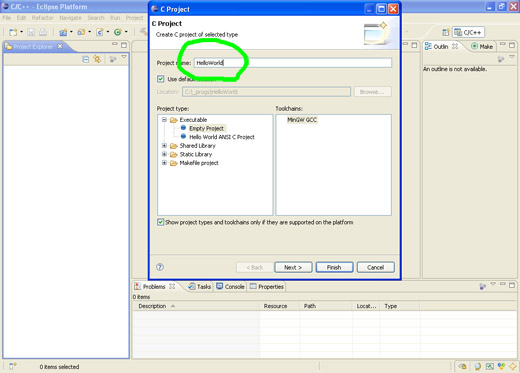Screen dimensions: 520x373
Task: Toggle Show project types supported on platform checkbox
Action: tap(161, 222)
